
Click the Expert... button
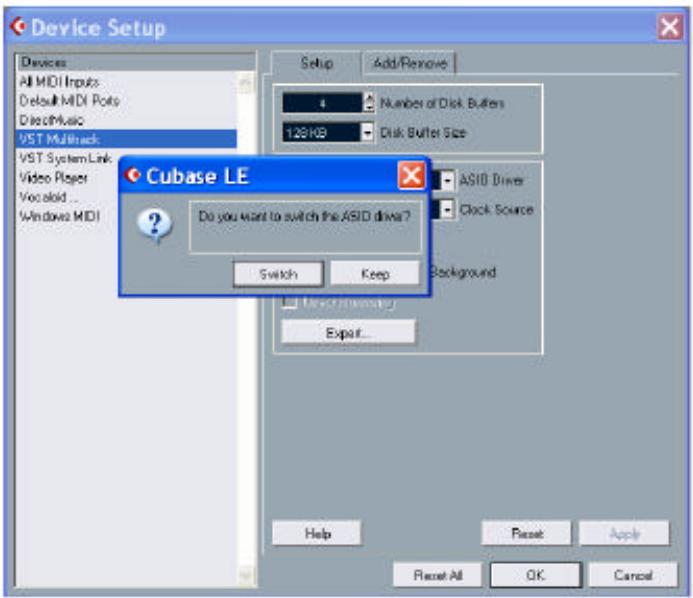(x=348, y=332)
